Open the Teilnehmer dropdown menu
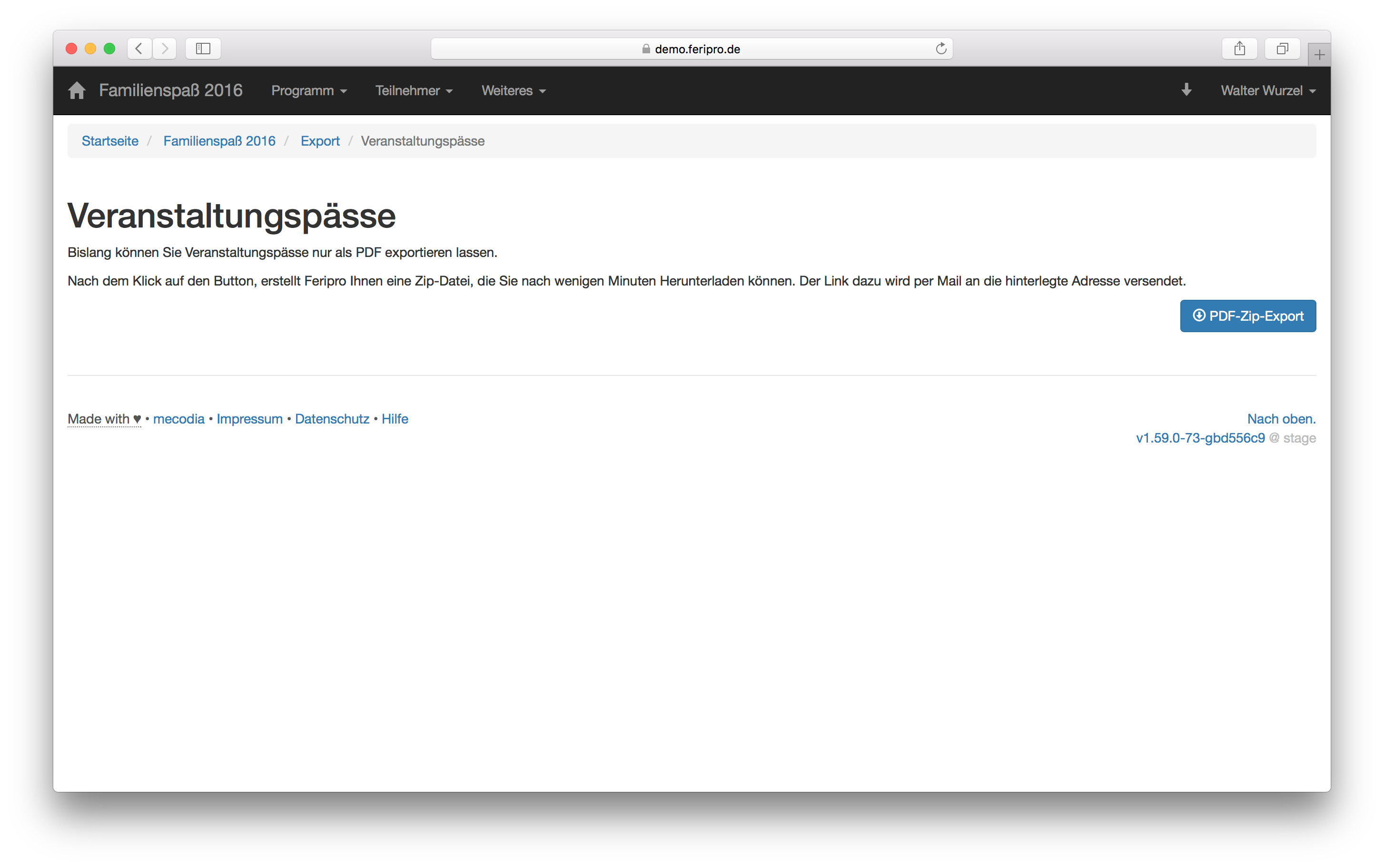1384x868 pixels. click(x=414, y=91)
